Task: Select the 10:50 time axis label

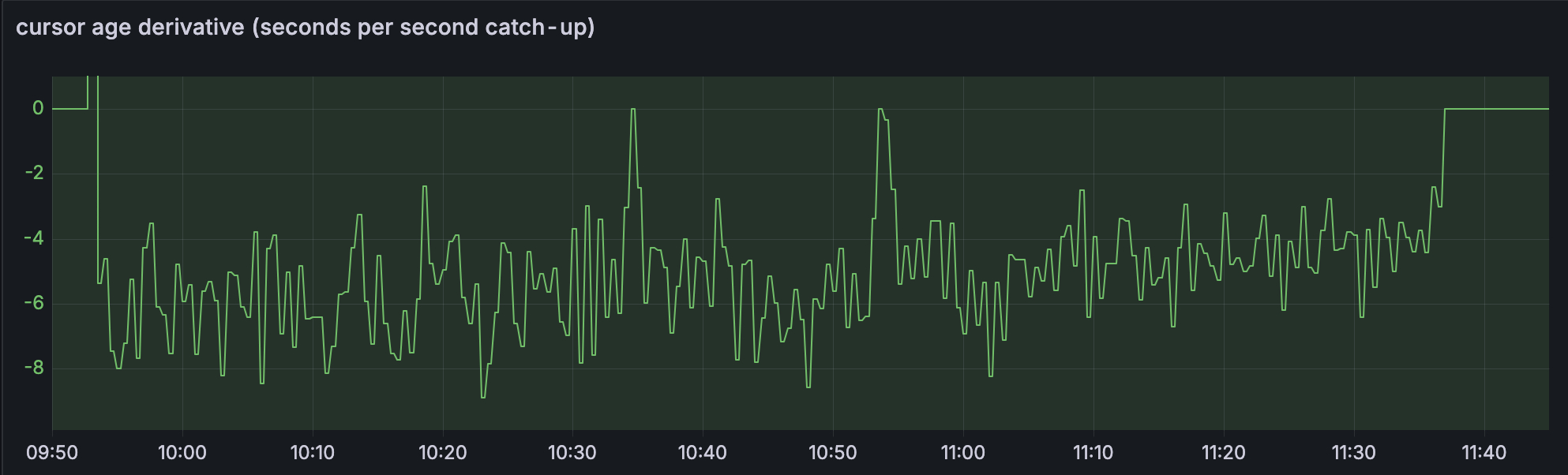Action: click(833, 453)
